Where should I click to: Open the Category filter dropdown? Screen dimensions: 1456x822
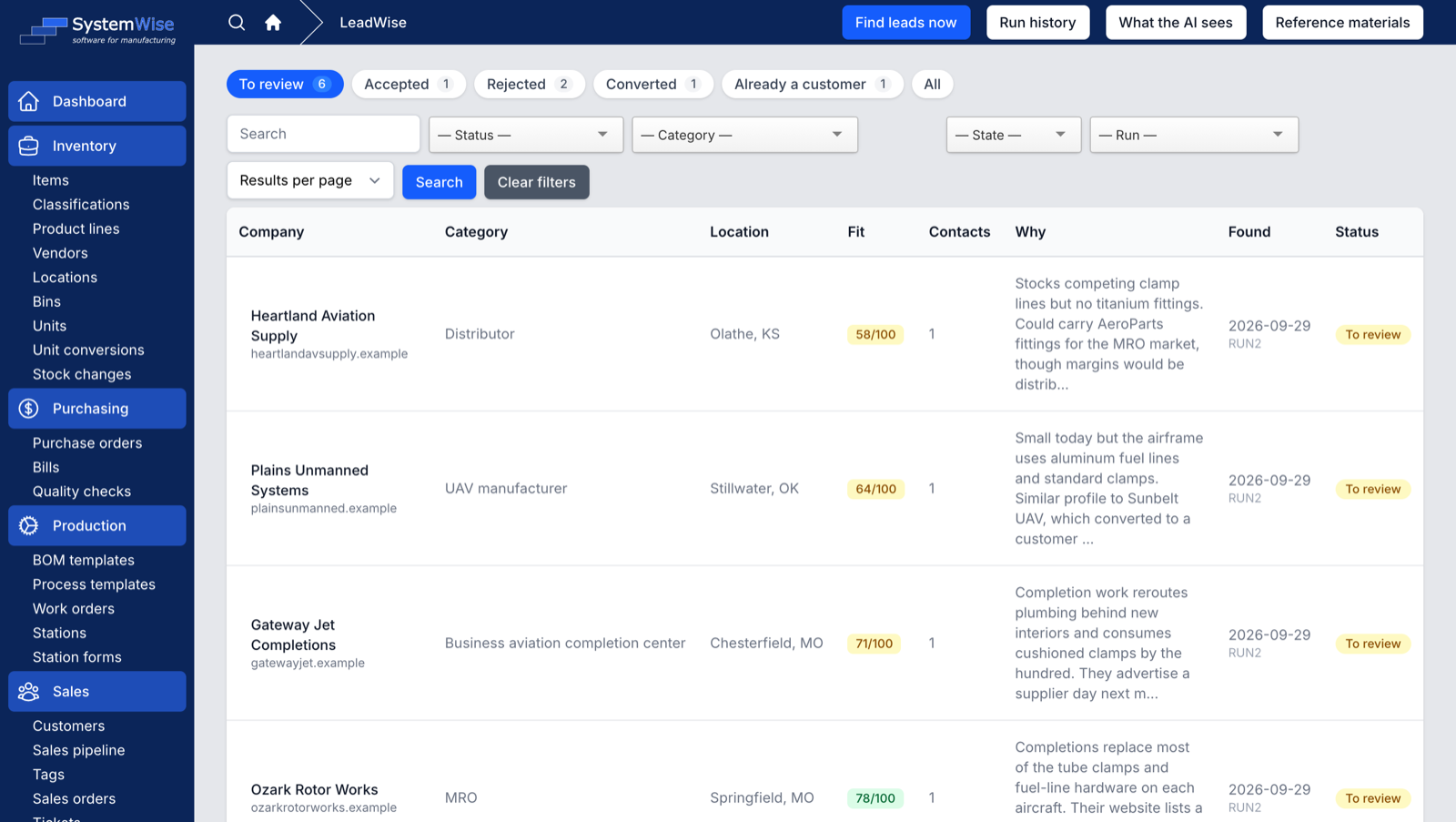pyautogui.click(x=744, y=135)
